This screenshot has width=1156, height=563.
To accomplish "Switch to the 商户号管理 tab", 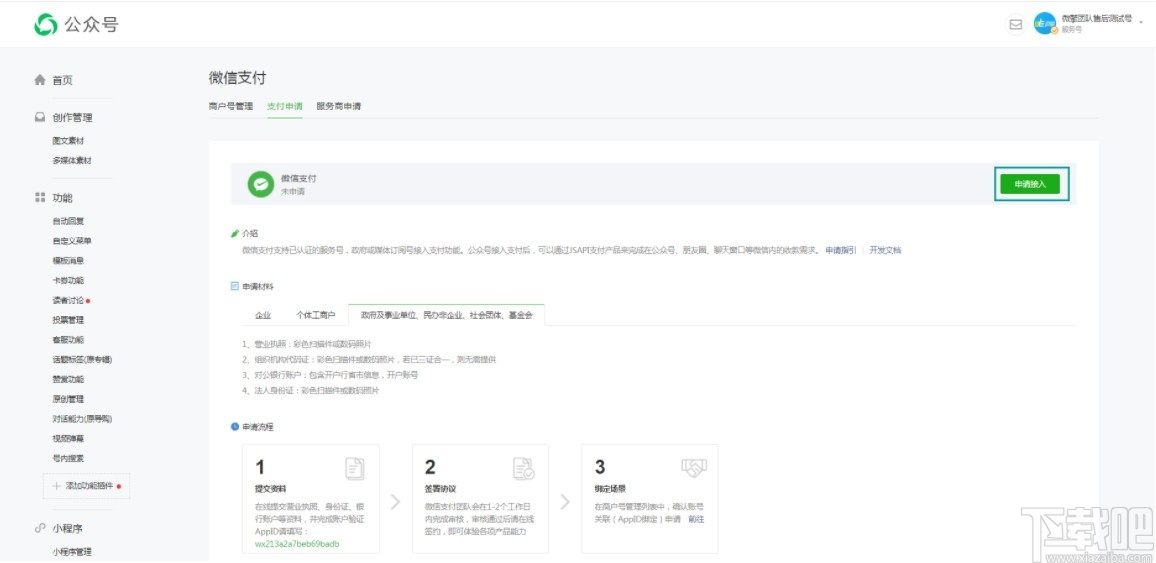I will point(231,106).
